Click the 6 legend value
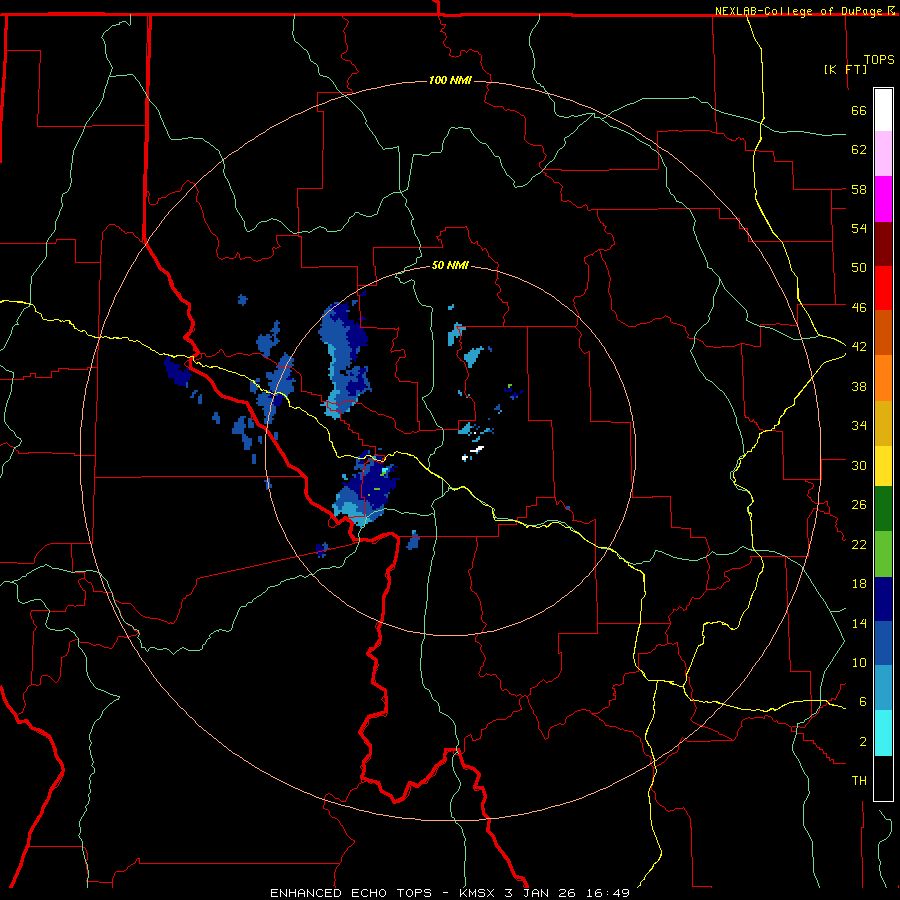 pyautogui.click(x=863, y=702)
